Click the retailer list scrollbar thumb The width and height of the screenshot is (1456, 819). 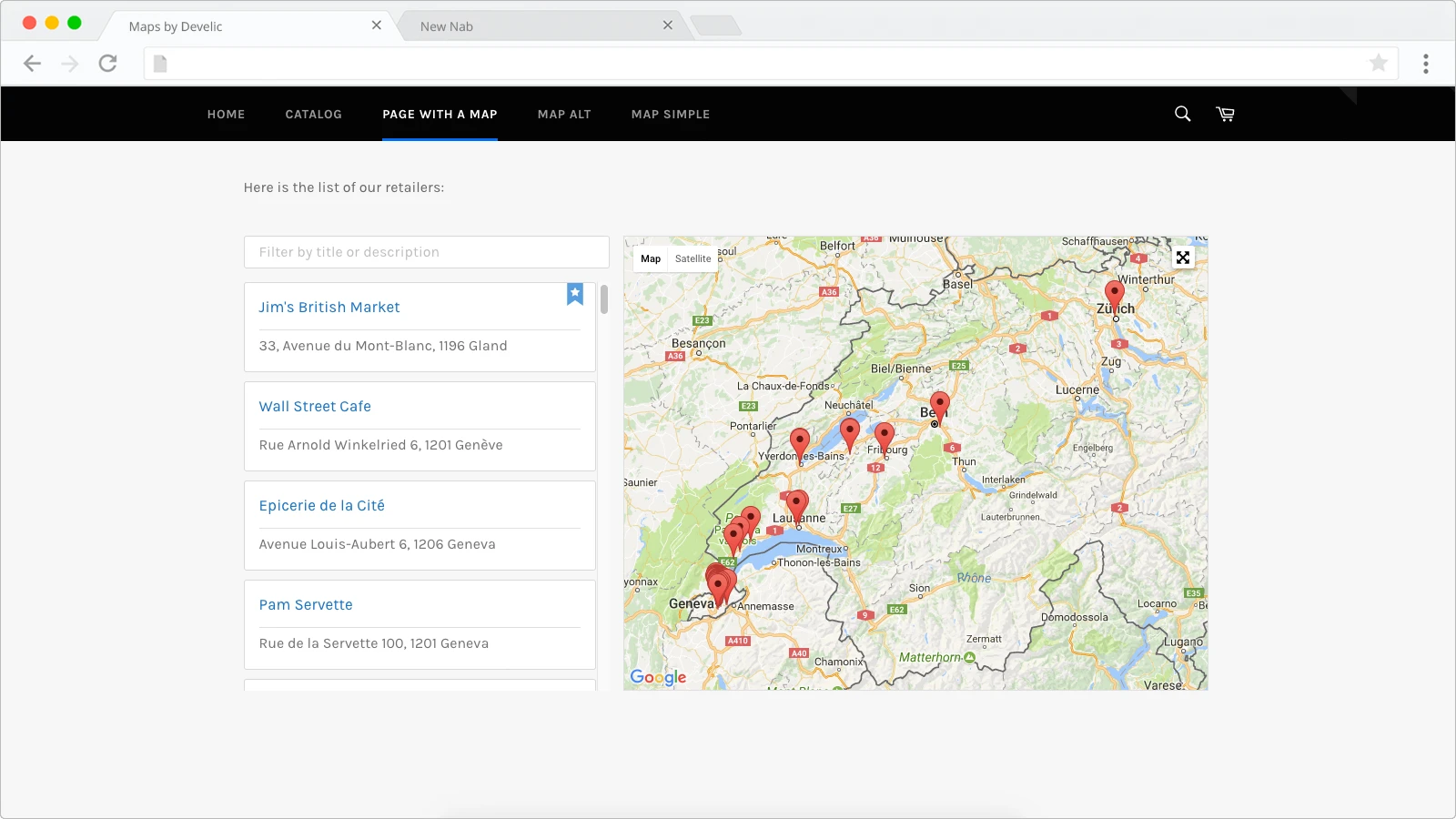click(604, 298)
